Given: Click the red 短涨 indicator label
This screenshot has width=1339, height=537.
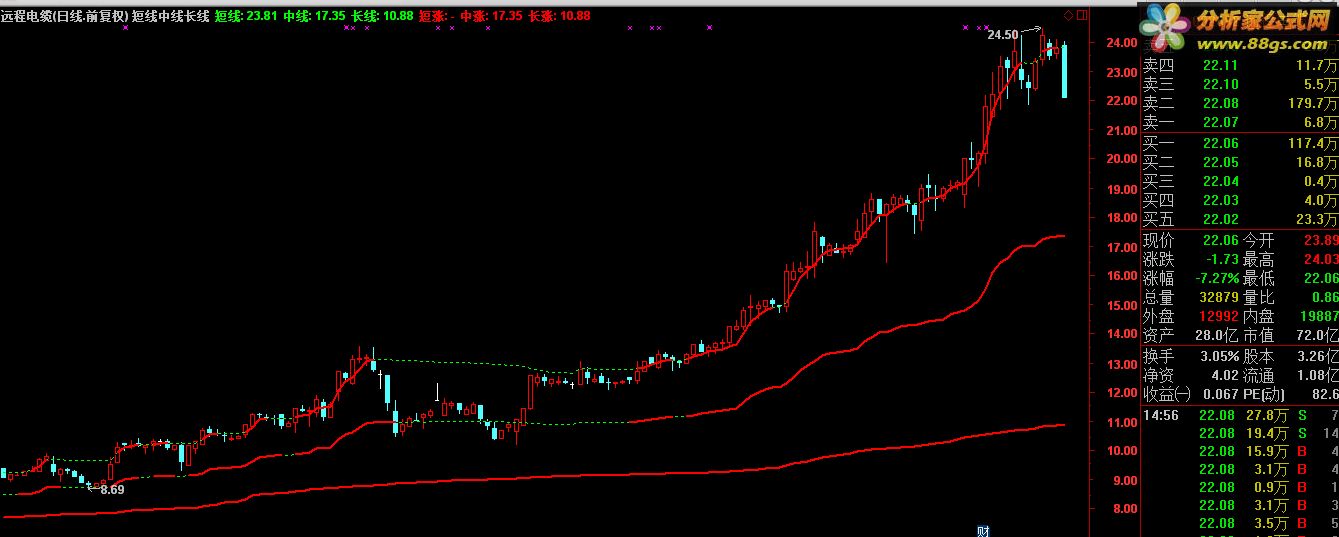Looking at the screenshot, I should (437, 16).
